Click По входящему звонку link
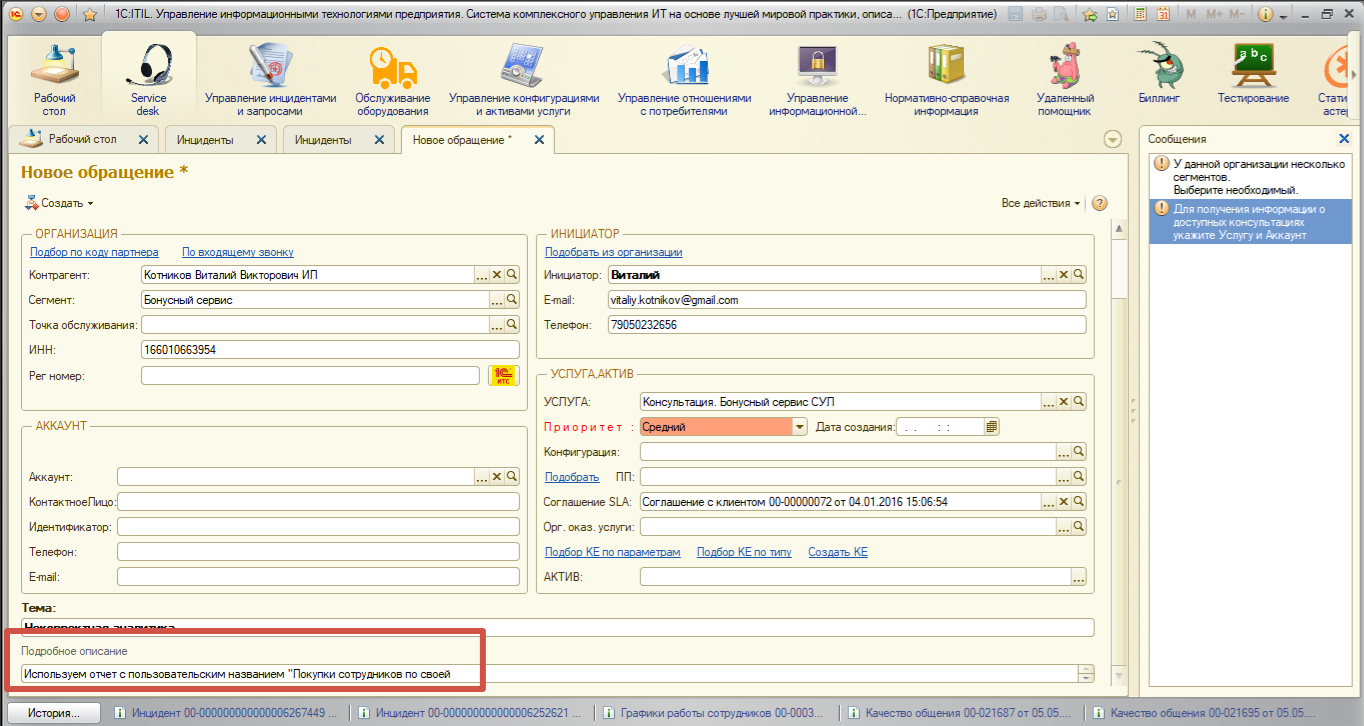This screenshot has width=1364, height=726. [x=238, y=252]
